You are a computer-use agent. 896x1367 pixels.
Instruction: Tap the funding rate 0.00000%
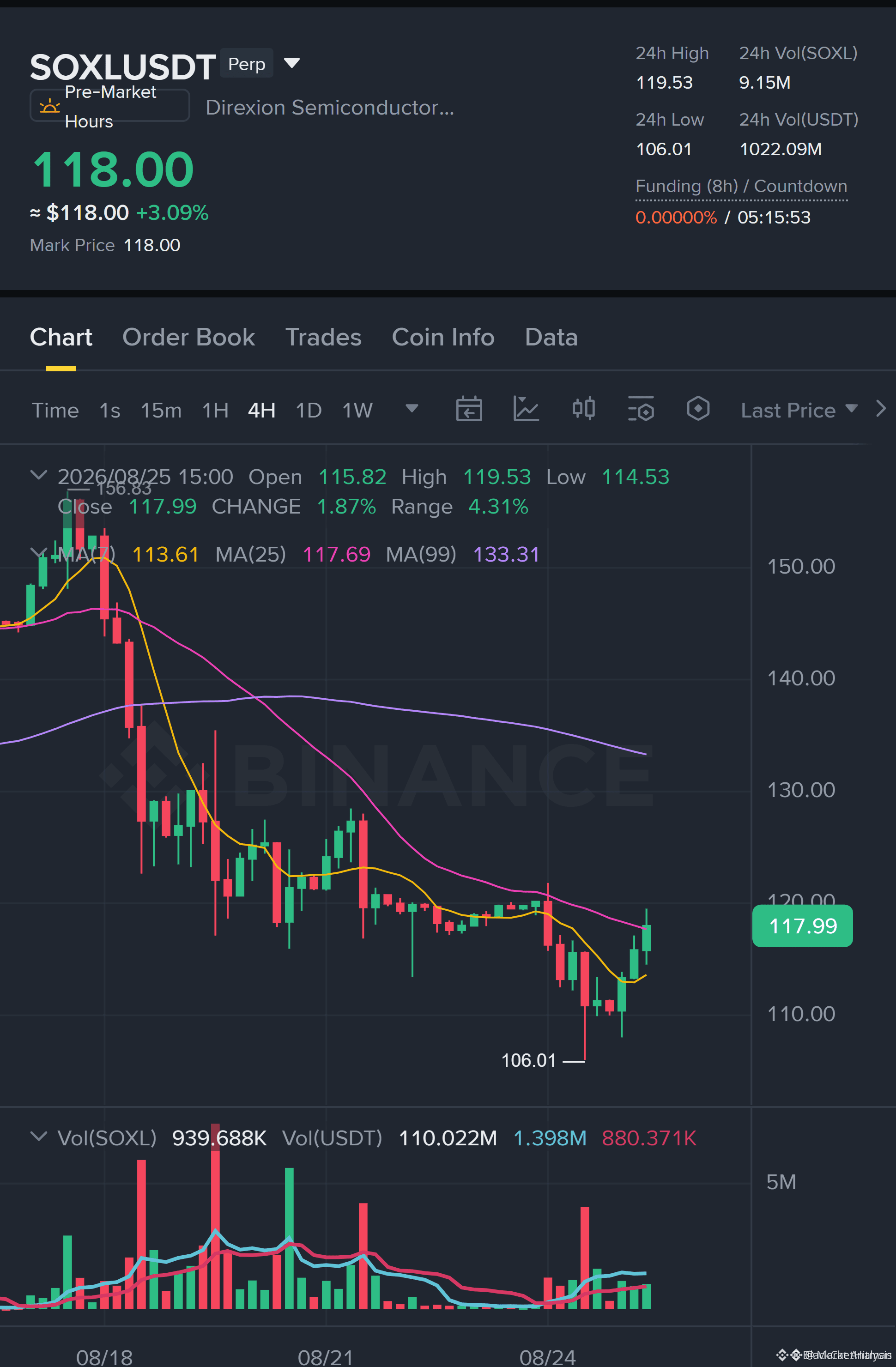pyautogui.click(x=676, y=218)
